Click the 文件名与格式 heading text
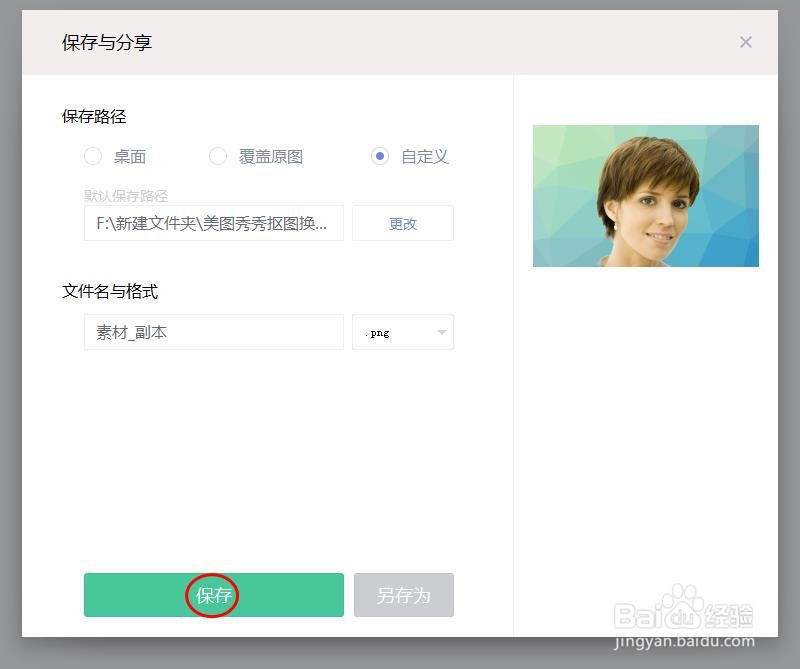Screen dimensions: 800x669 pos(110,291)
